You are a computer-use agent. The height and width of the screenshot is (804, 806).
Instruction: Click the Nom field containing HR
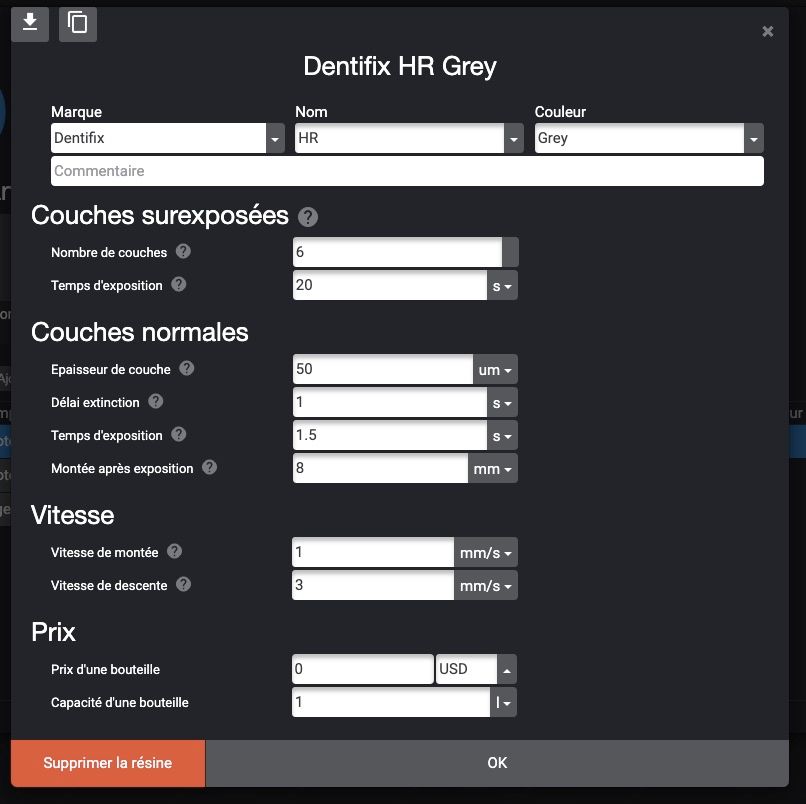pos(399,138)
